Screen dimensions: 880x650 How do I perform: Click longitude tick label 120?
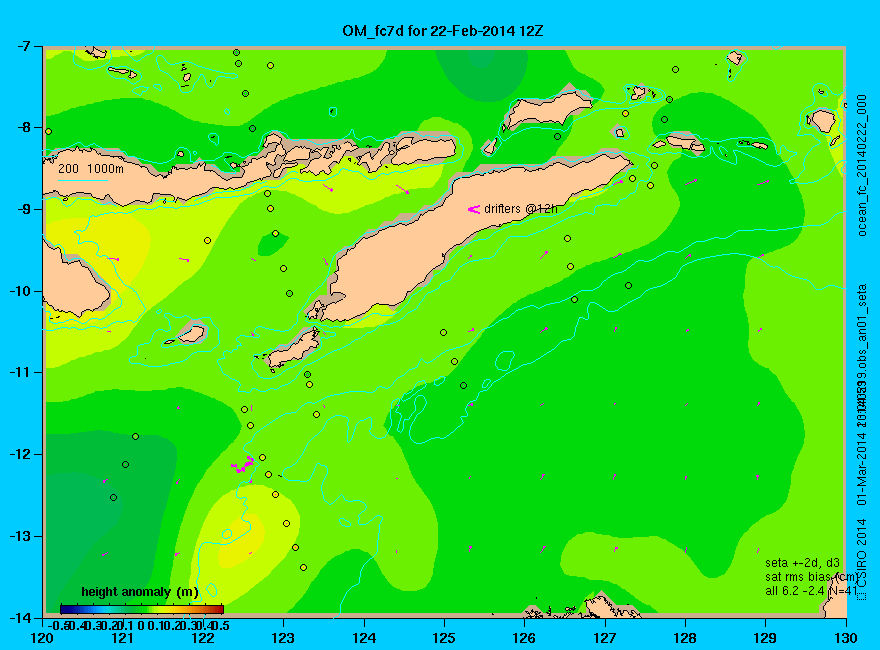click(x=43, y=638)
